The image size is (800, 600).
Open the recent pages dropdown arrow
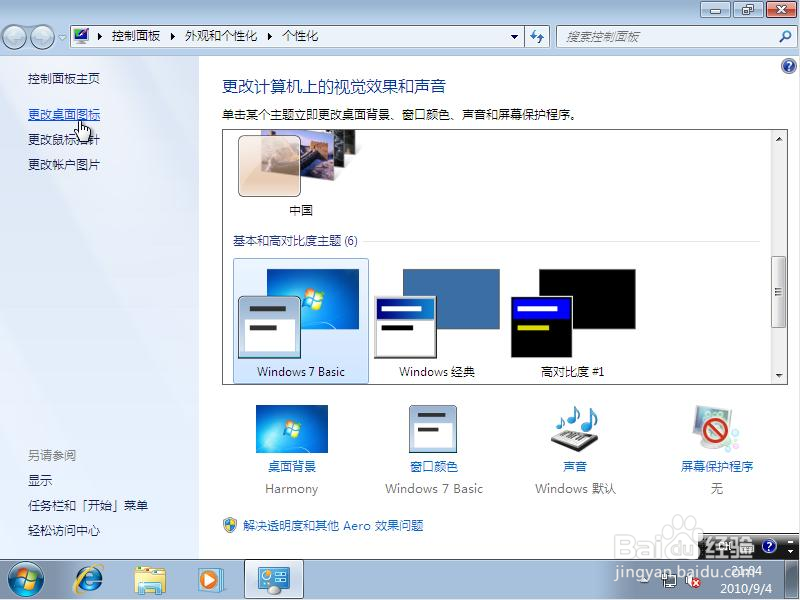pos(62,37)
